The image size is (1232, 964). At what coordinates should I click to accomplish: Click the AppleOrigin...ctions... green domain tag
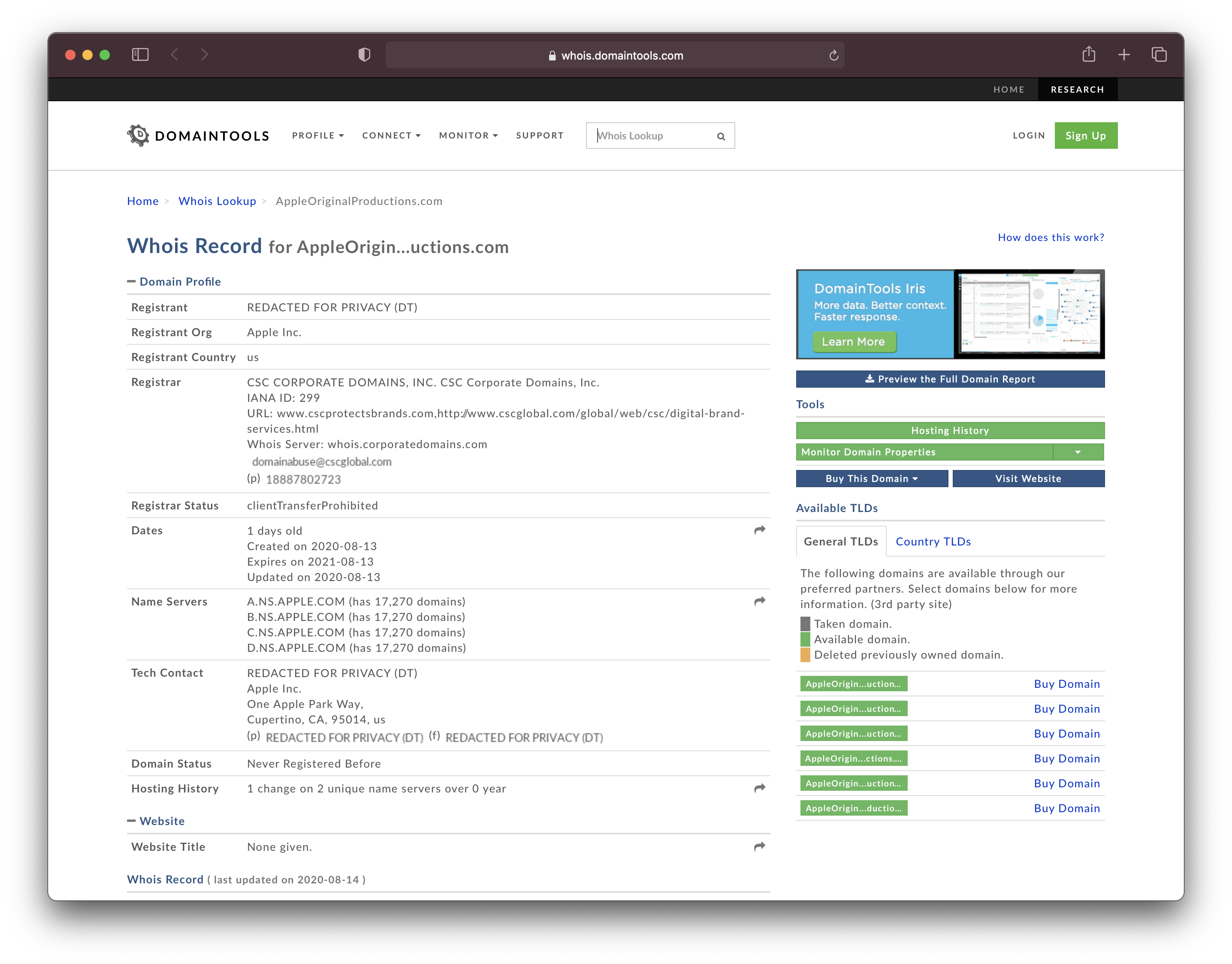click(854, 759)
